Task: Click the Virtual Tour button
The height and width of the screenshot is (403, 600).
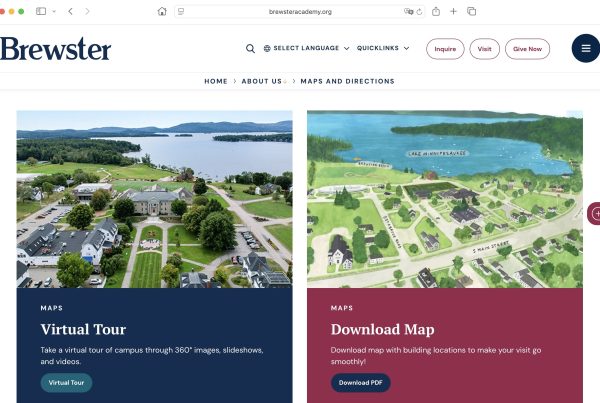Action: 66,382
